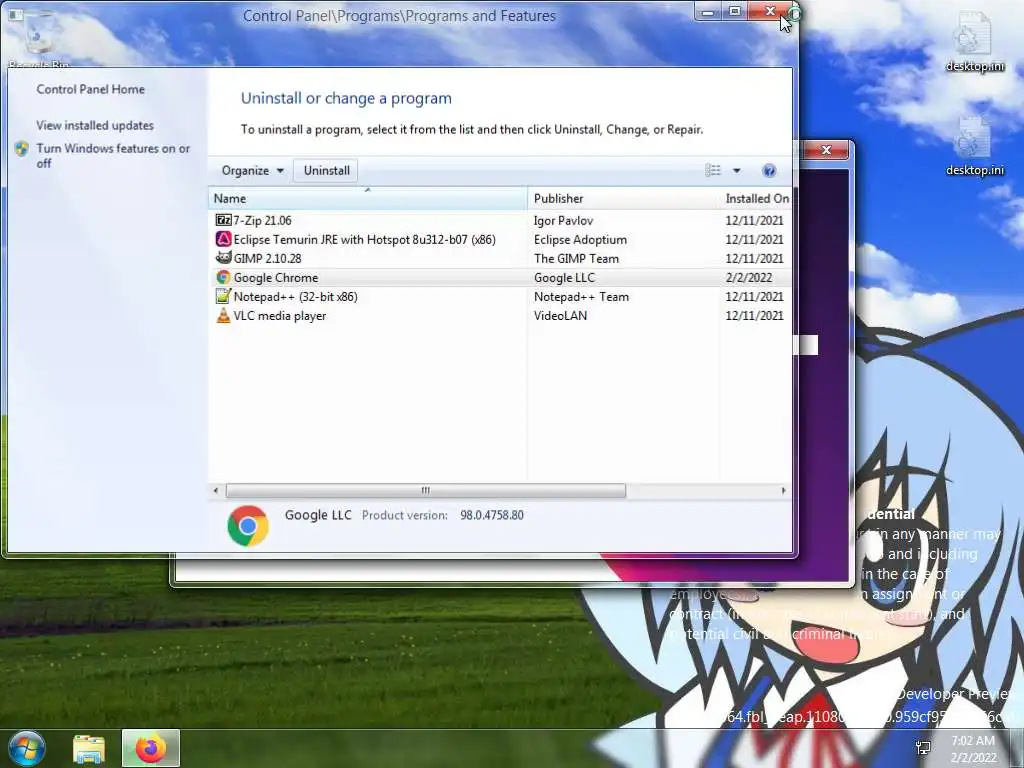Click the Igor Pavlov publisher cell
Image resolution: width=1024 pixels, height=768 pixels.
564,220
